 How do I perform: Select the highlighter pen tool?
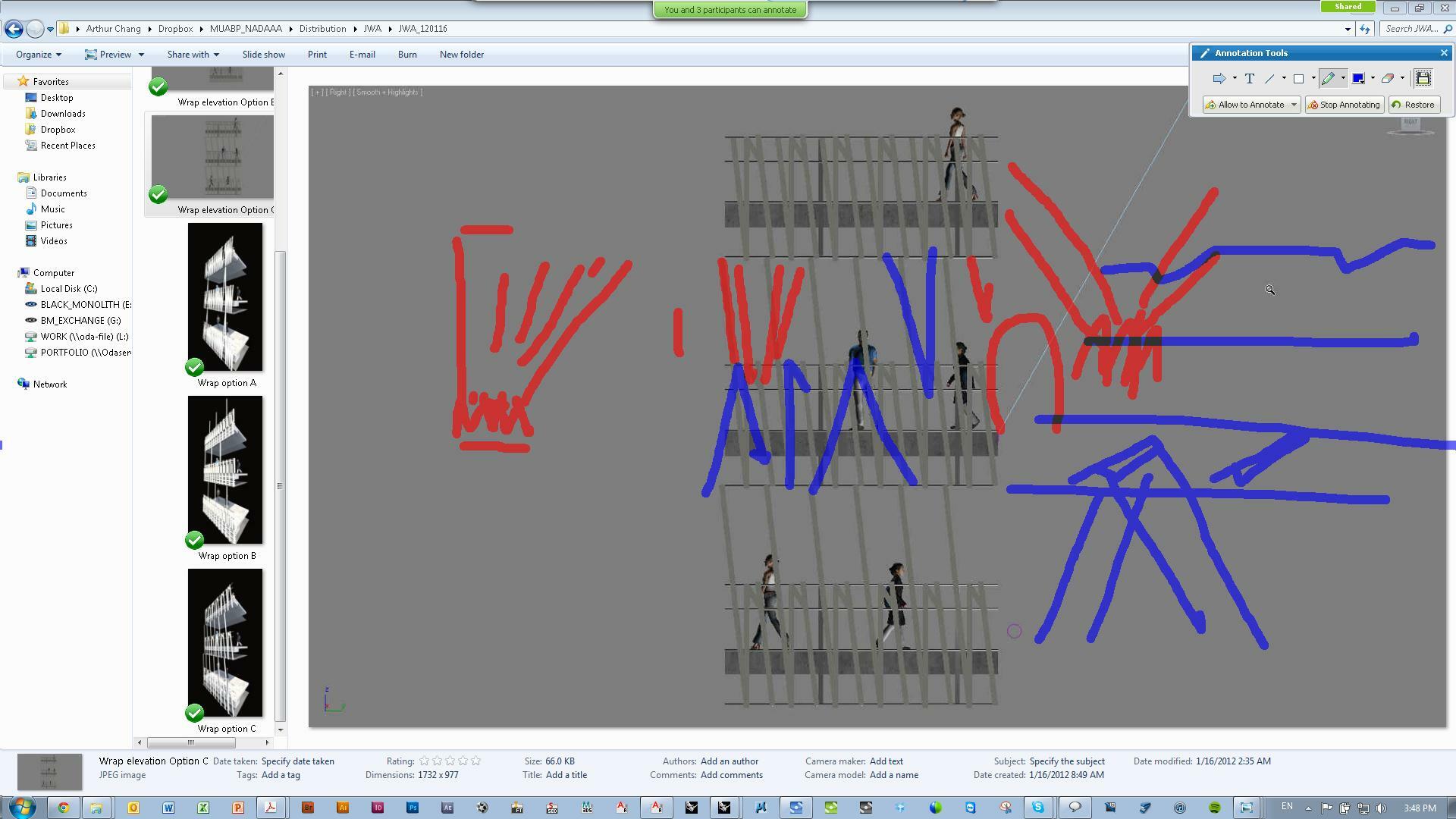(x=1328, y=78)
